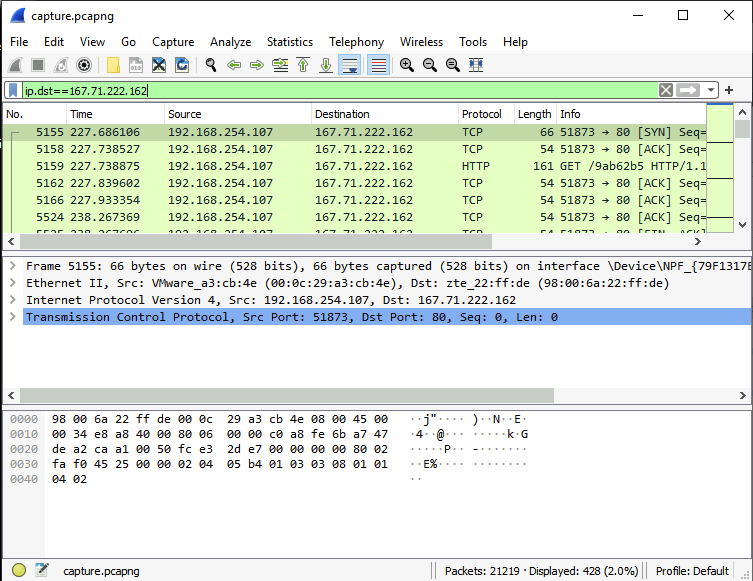Image resolution: width=753 pixels, height=581 pixels.
Task: Open capture file properties status icon
Action: (42, 570)
